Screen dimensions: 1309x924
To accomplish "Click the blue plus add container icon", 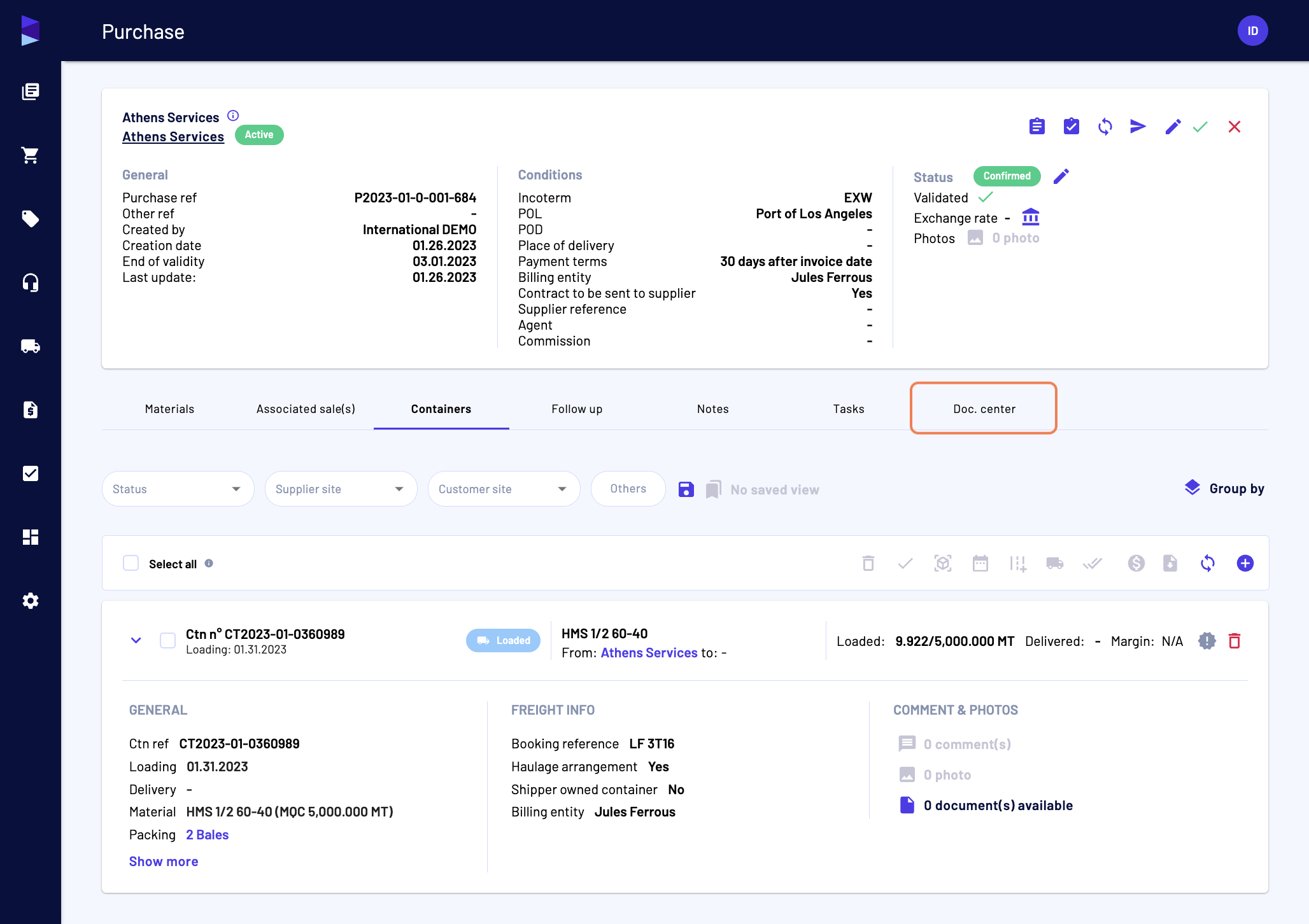I will pos(1245,563).
